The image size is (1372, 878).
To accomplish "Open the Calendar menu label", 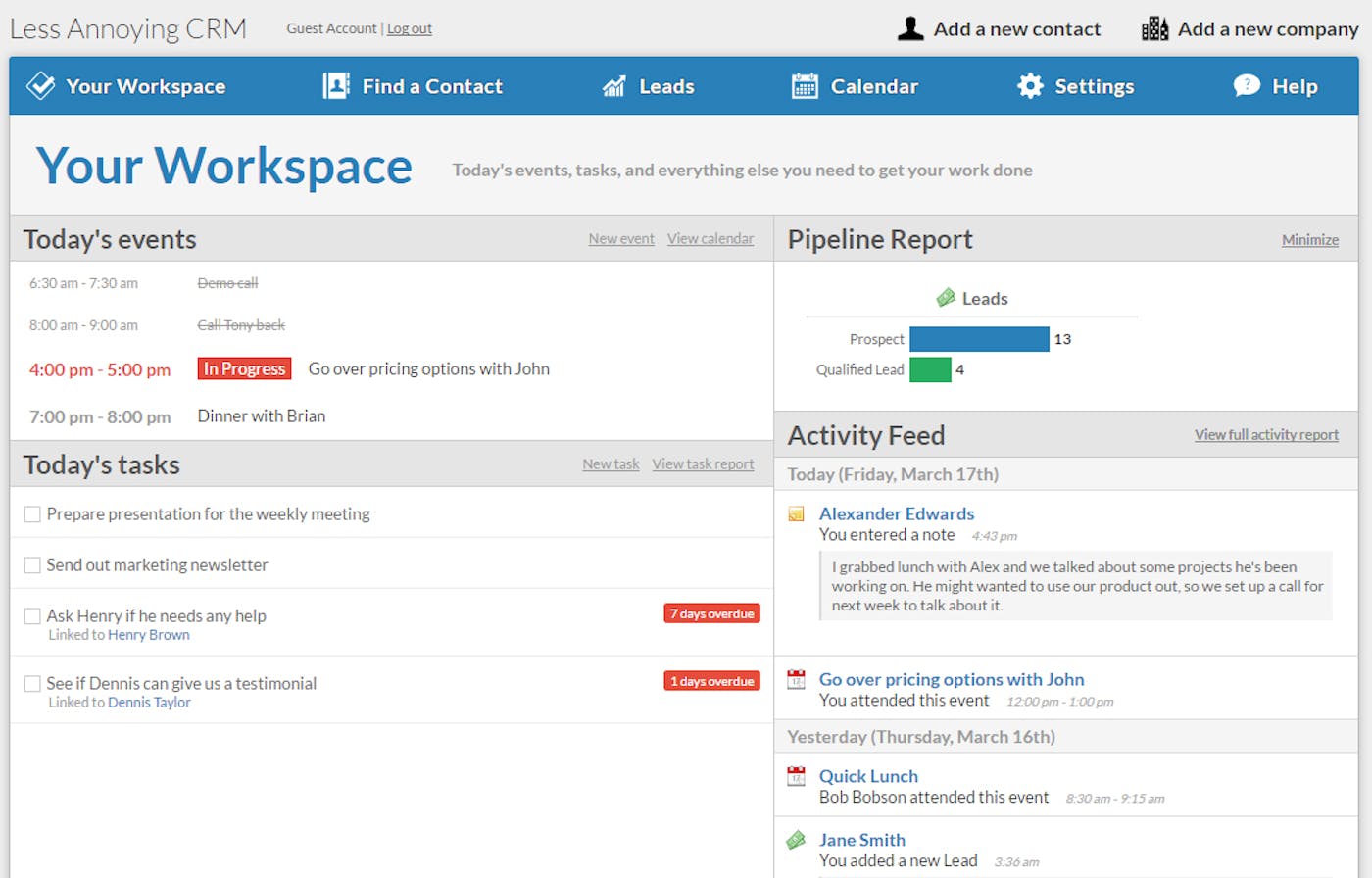I will click(874, 86).
